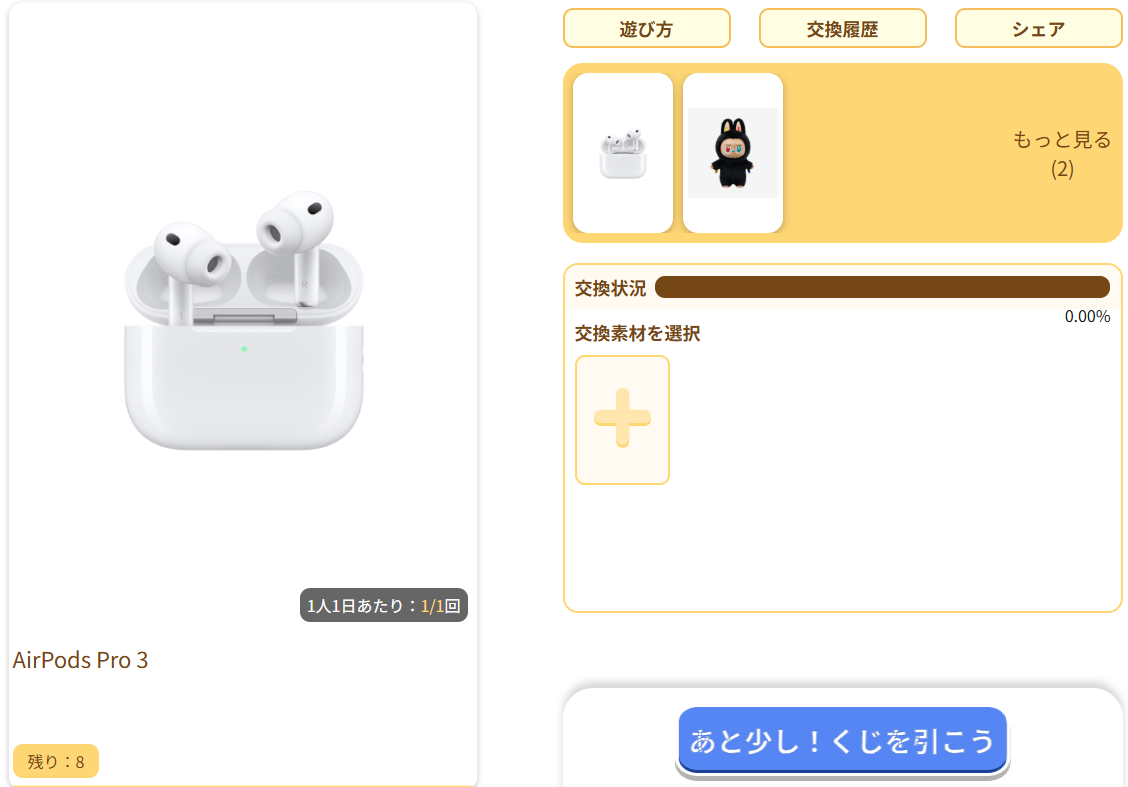This screenshot has width=1128, height=787.
Task: Click the 0.00% progress percentage text
Action: click(1087, 317)
